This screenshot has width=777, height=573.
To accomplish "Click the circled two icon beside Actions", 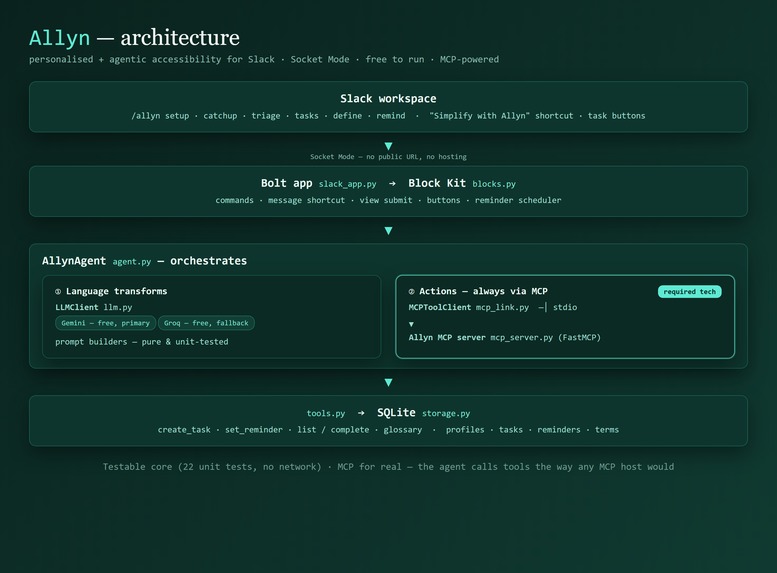I will [x=411, y=291].
